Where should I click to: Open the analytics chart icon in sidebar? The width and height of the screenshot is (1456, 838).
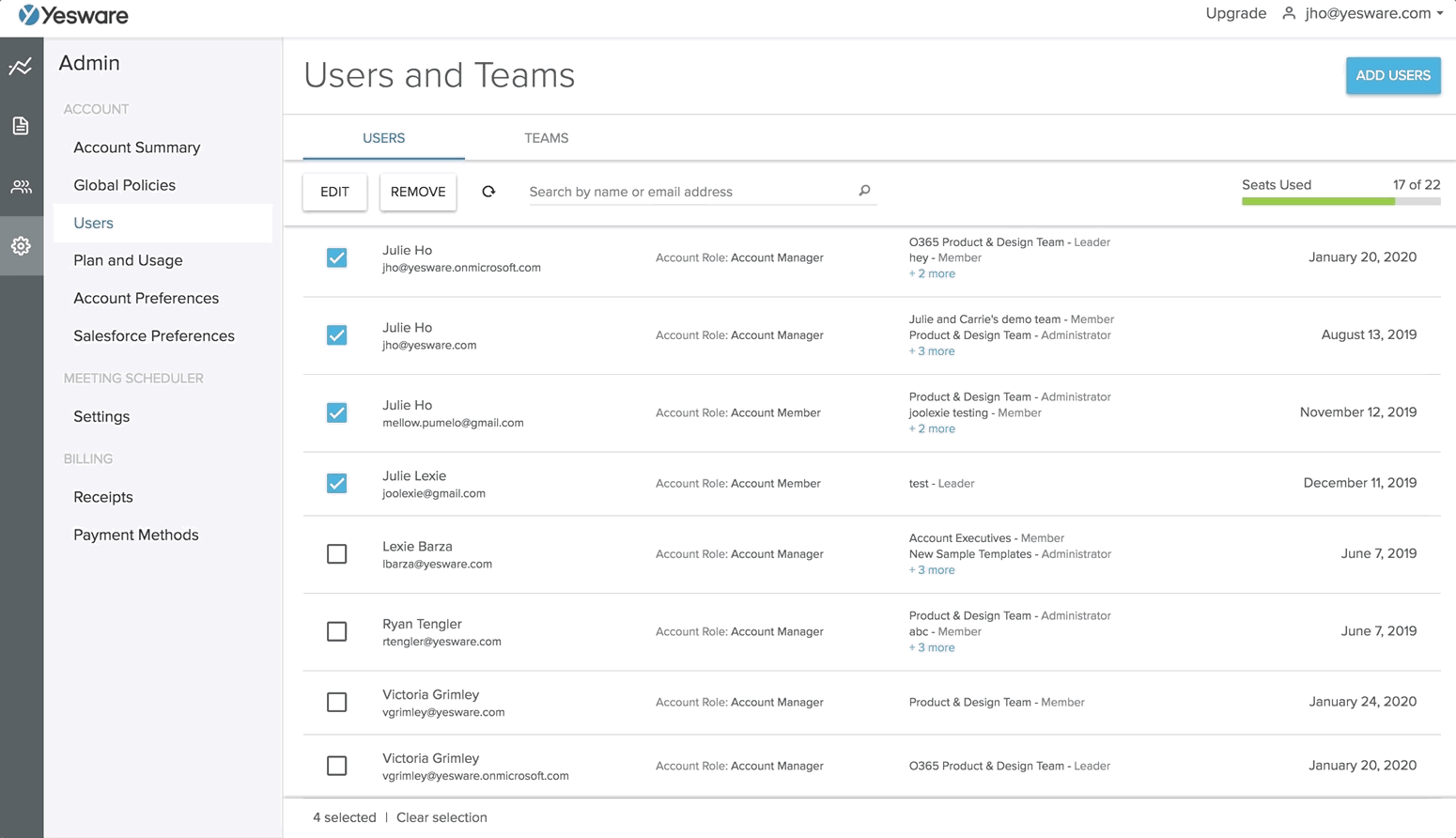click(x=21, y=67)
